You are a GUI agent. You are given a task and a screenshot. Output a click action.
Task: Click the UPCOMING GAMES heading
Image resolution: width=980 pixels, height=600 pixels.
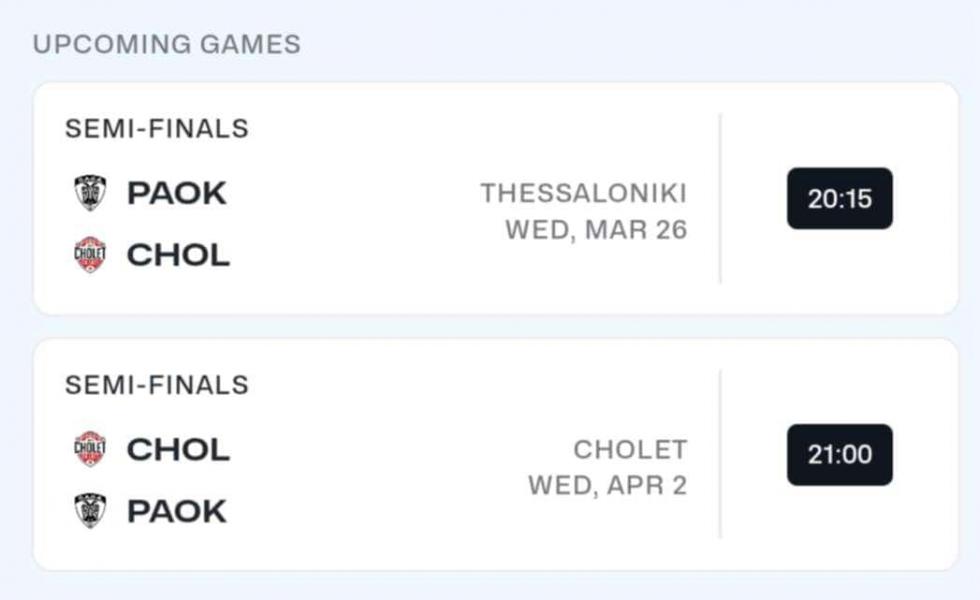167,44
